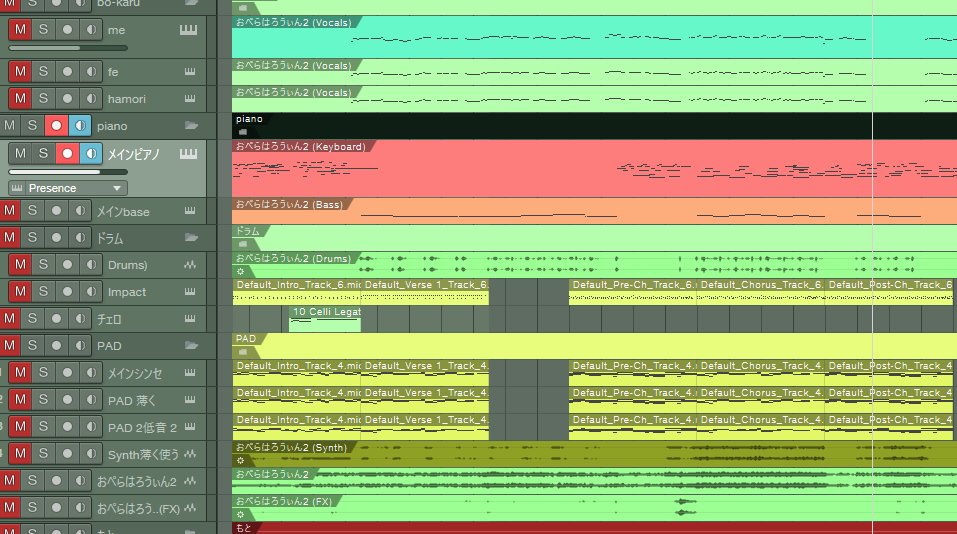
Task: Click folder icon in piano arrangement lane
Action: pos(243,132)
